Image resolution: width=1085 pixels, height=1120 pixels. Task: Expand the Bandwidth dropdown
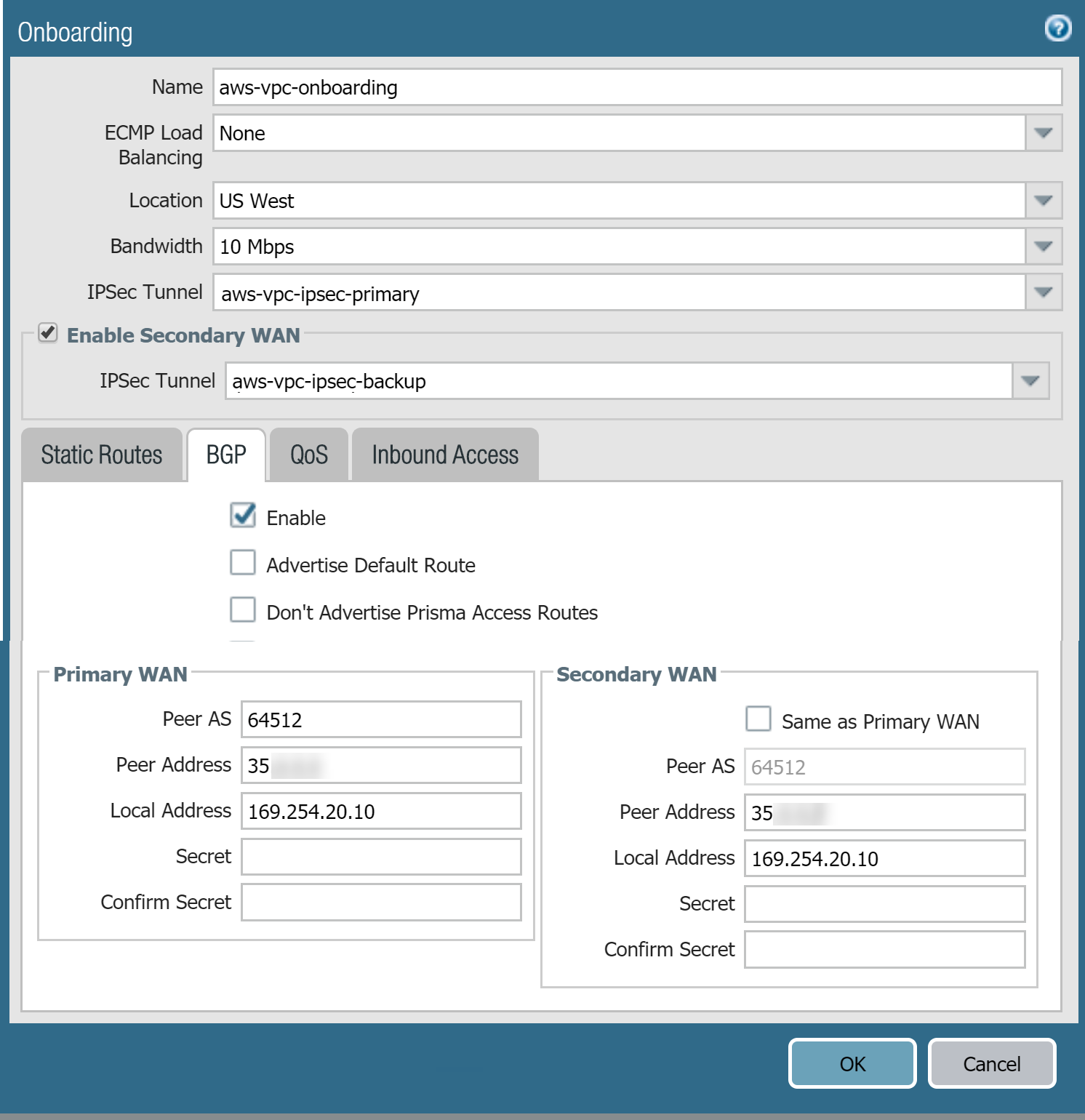pyautogui.click(x=1044, y=247)
